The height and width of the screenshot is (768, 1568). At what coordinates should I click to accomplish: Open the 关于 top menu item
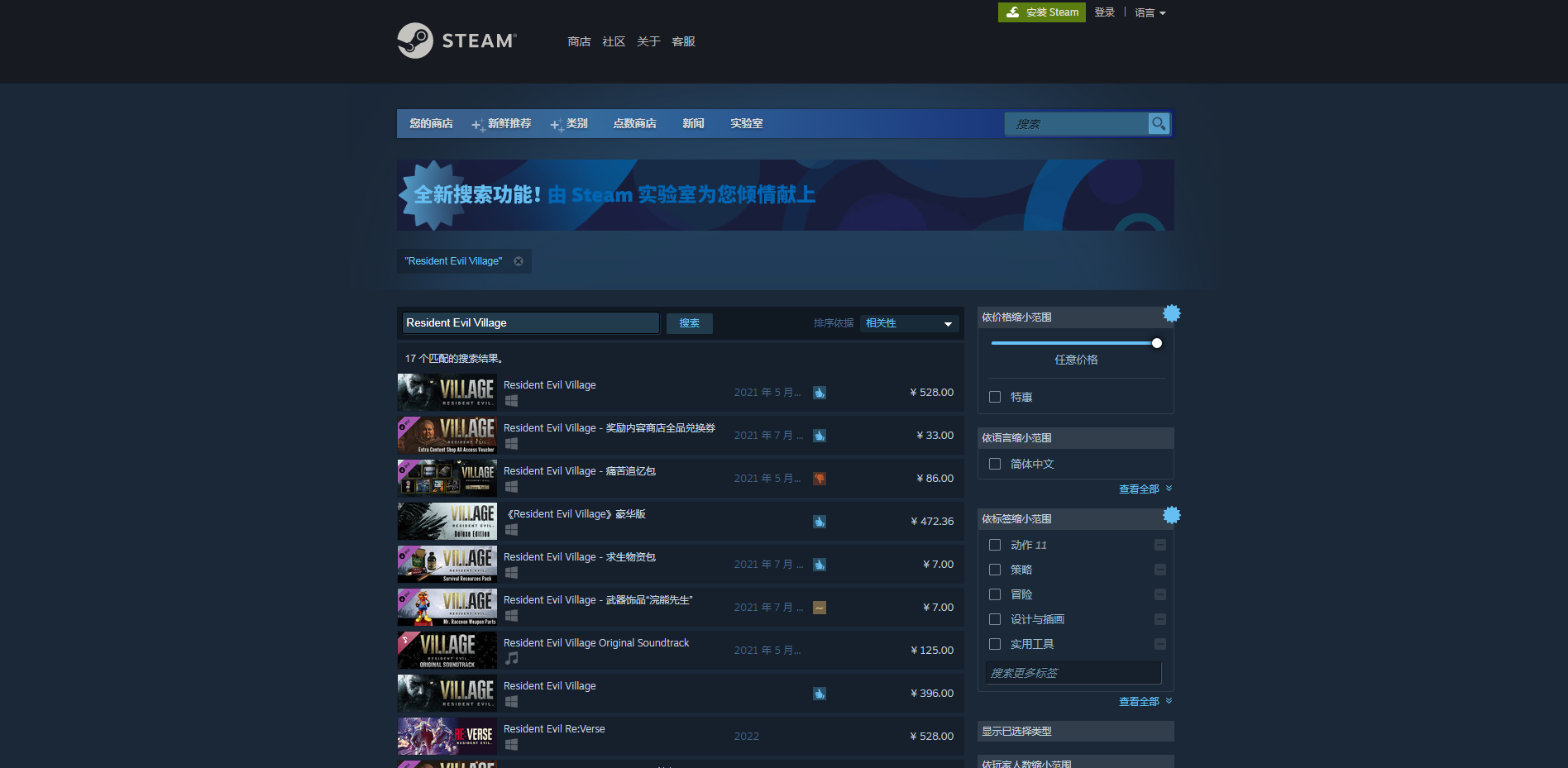(648, 41)
